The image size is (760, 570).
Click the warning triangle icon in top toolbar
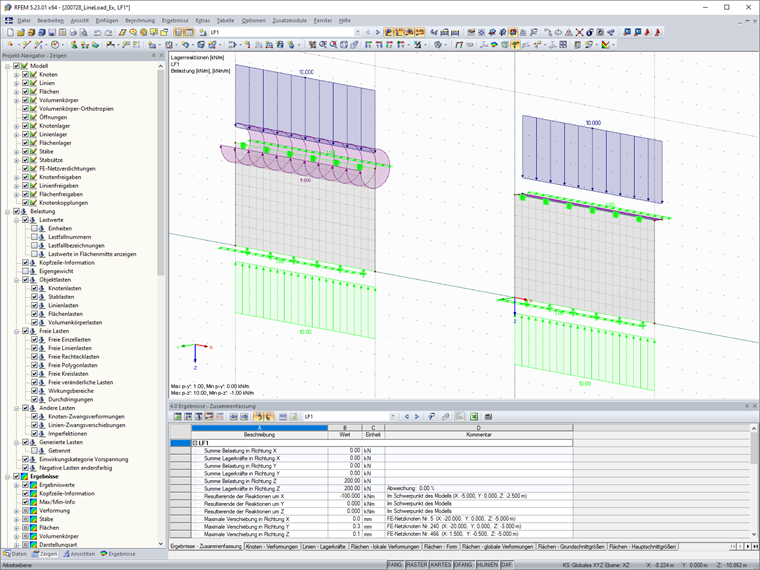coord(569,32)
